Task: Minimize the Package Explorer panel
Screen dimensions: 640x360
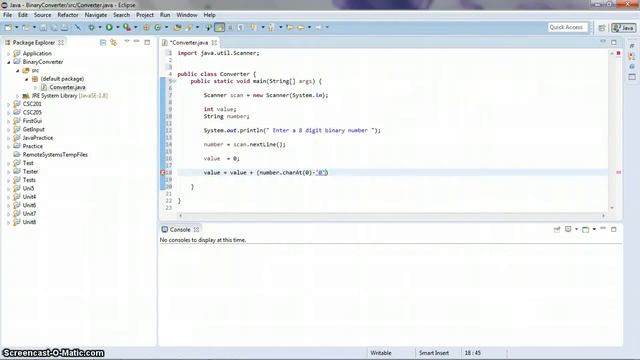Action: coord(137,42)
